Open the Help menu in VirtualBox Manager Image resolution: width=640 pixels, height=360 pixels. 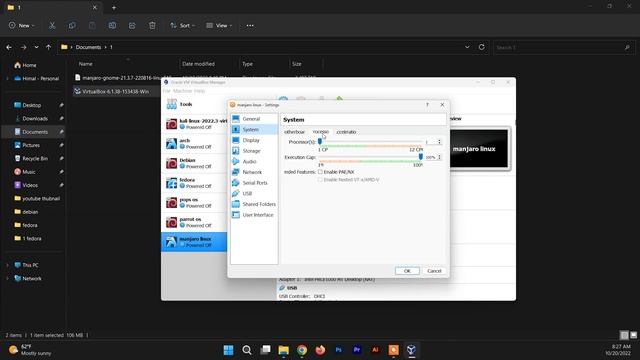click(200, 91)
